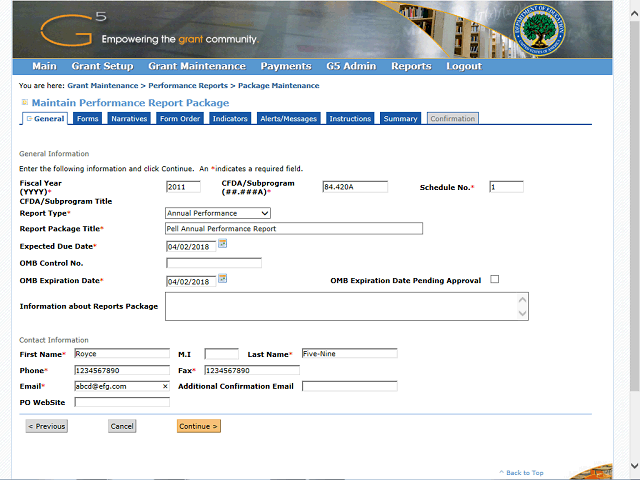Click the Department of Education seal

tap(539, 30)
